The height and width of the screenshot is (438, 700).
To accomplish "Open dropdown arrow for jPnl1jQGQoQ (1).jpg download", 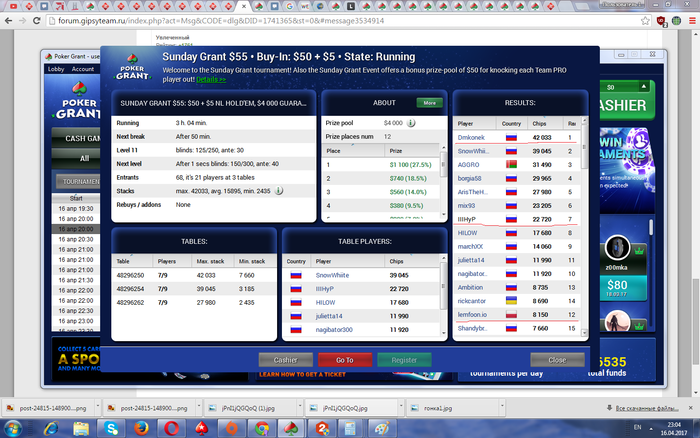I will (x=299, y=407).
